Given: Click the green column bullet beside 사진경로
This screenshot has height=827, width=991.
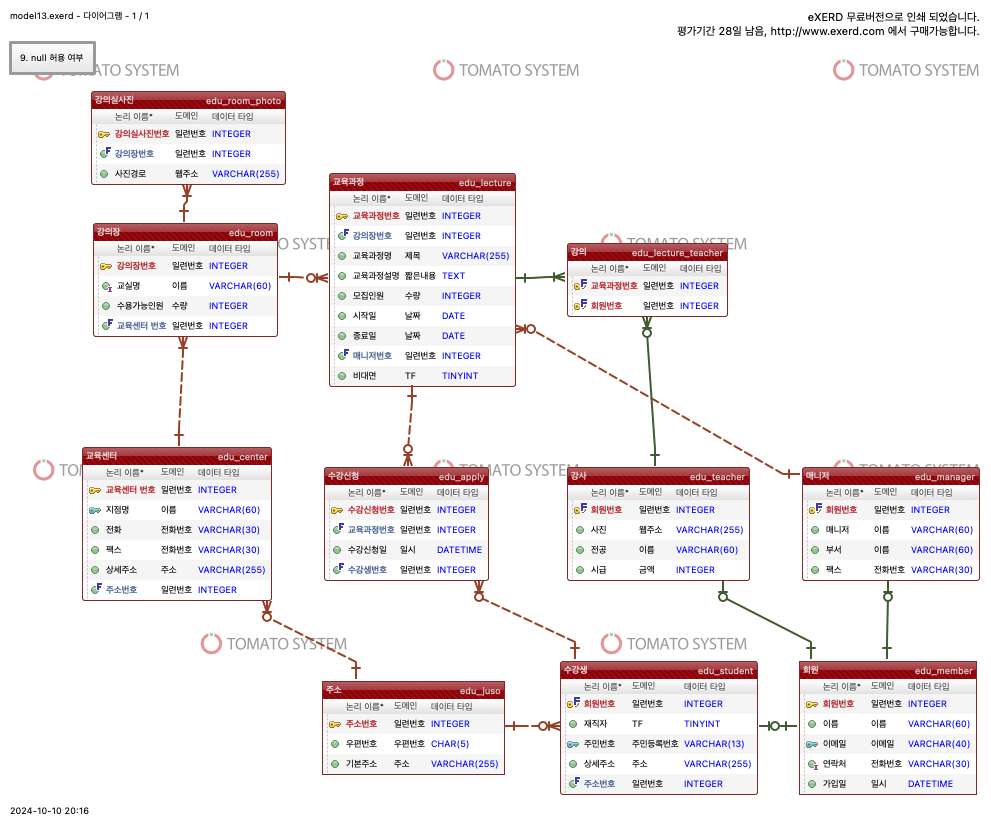Looking at the screenshot, I should (x=104, y=174).
